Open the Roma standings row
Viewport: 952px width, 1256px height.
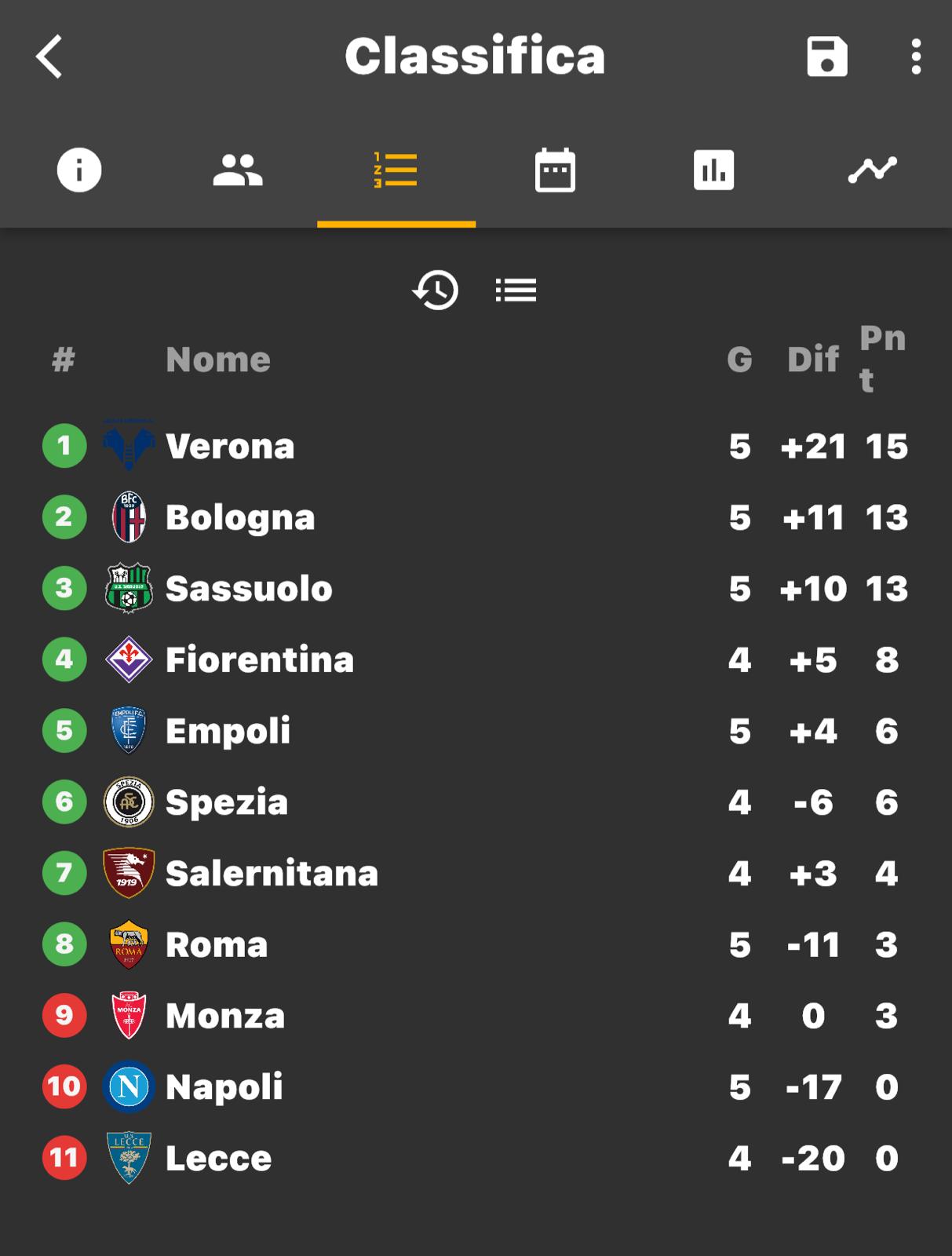click(x=476, y=944)
